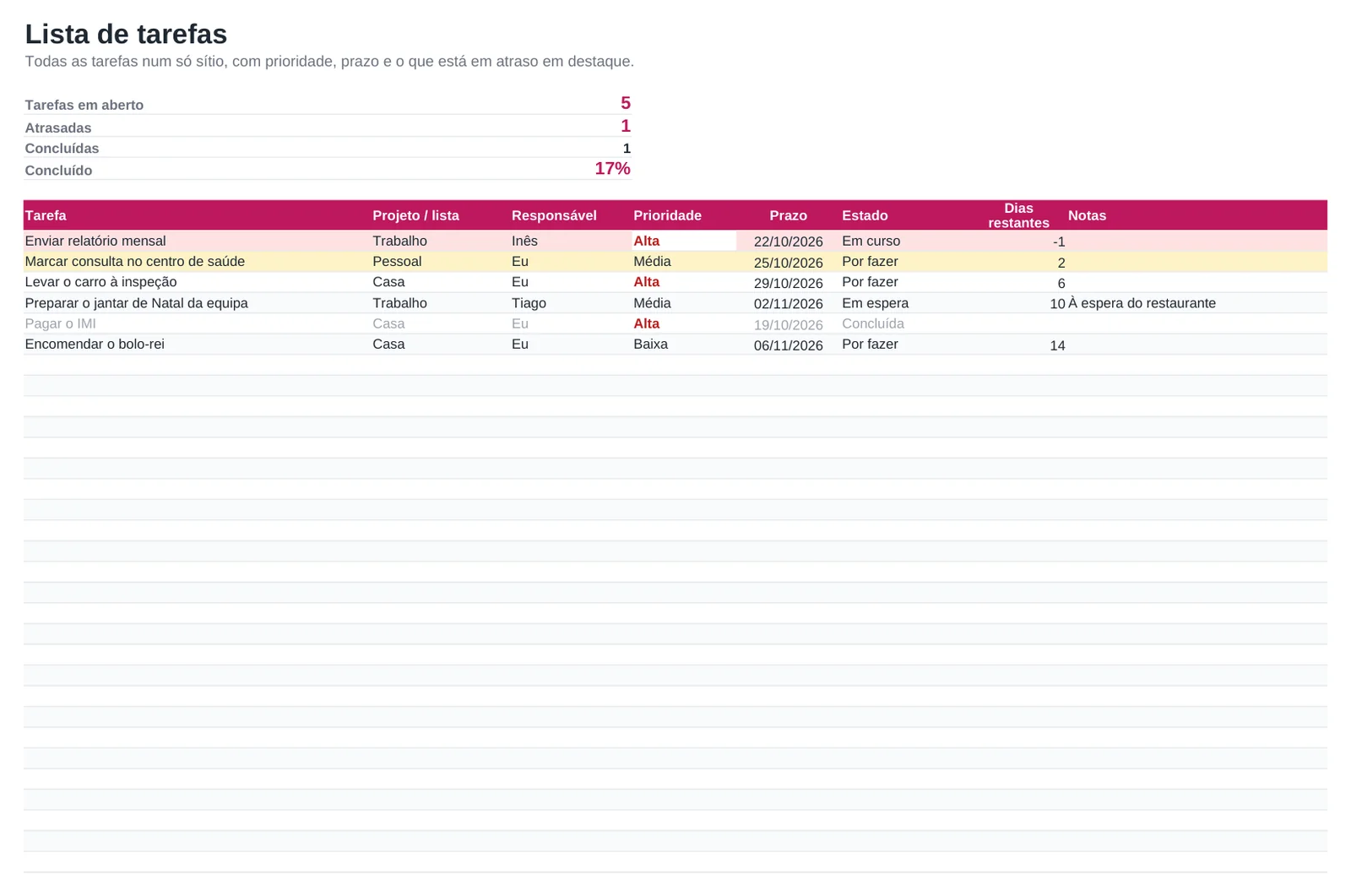Select the 'Marcar consulta no centro de saúde' cell
This screenshot has height=896, width=1351.
pos(135,262)
